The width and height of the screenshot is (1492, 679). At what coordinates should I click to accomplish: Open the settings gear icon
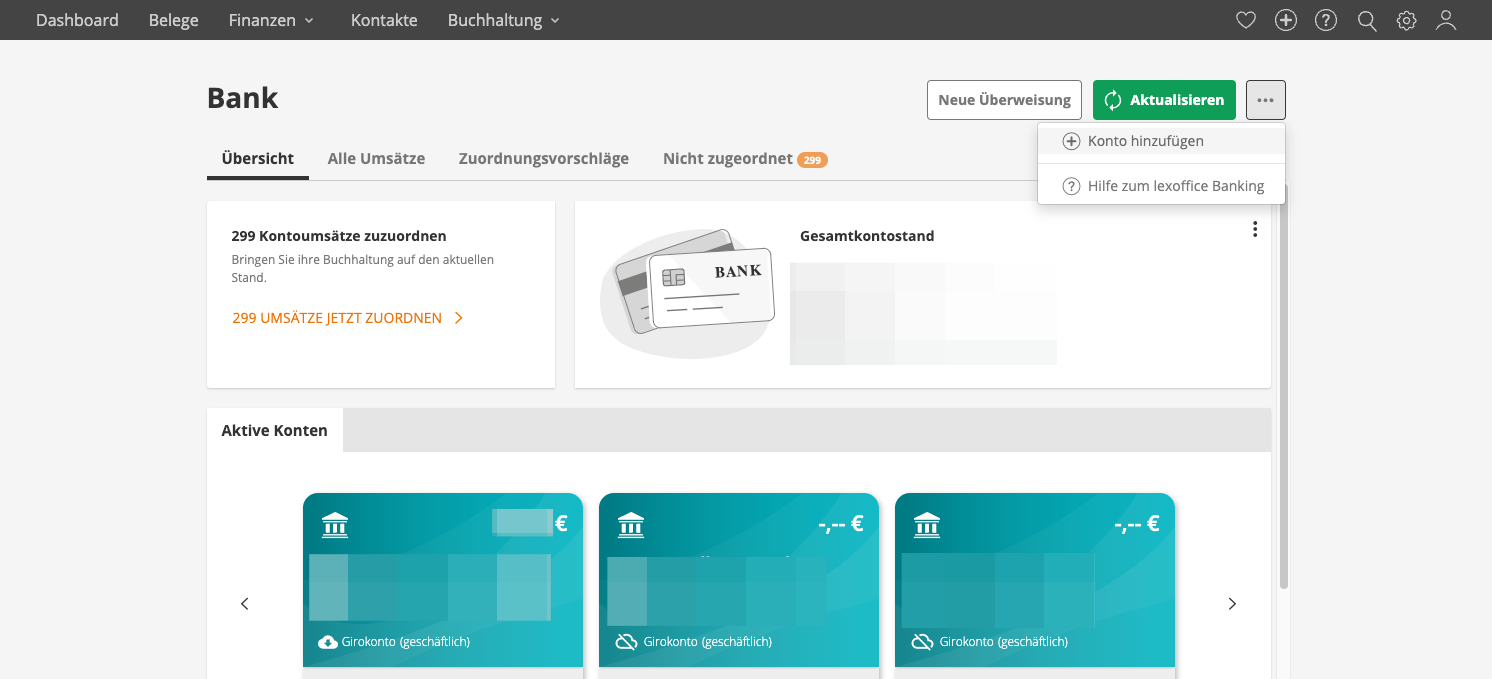(x=1407, y=20)
